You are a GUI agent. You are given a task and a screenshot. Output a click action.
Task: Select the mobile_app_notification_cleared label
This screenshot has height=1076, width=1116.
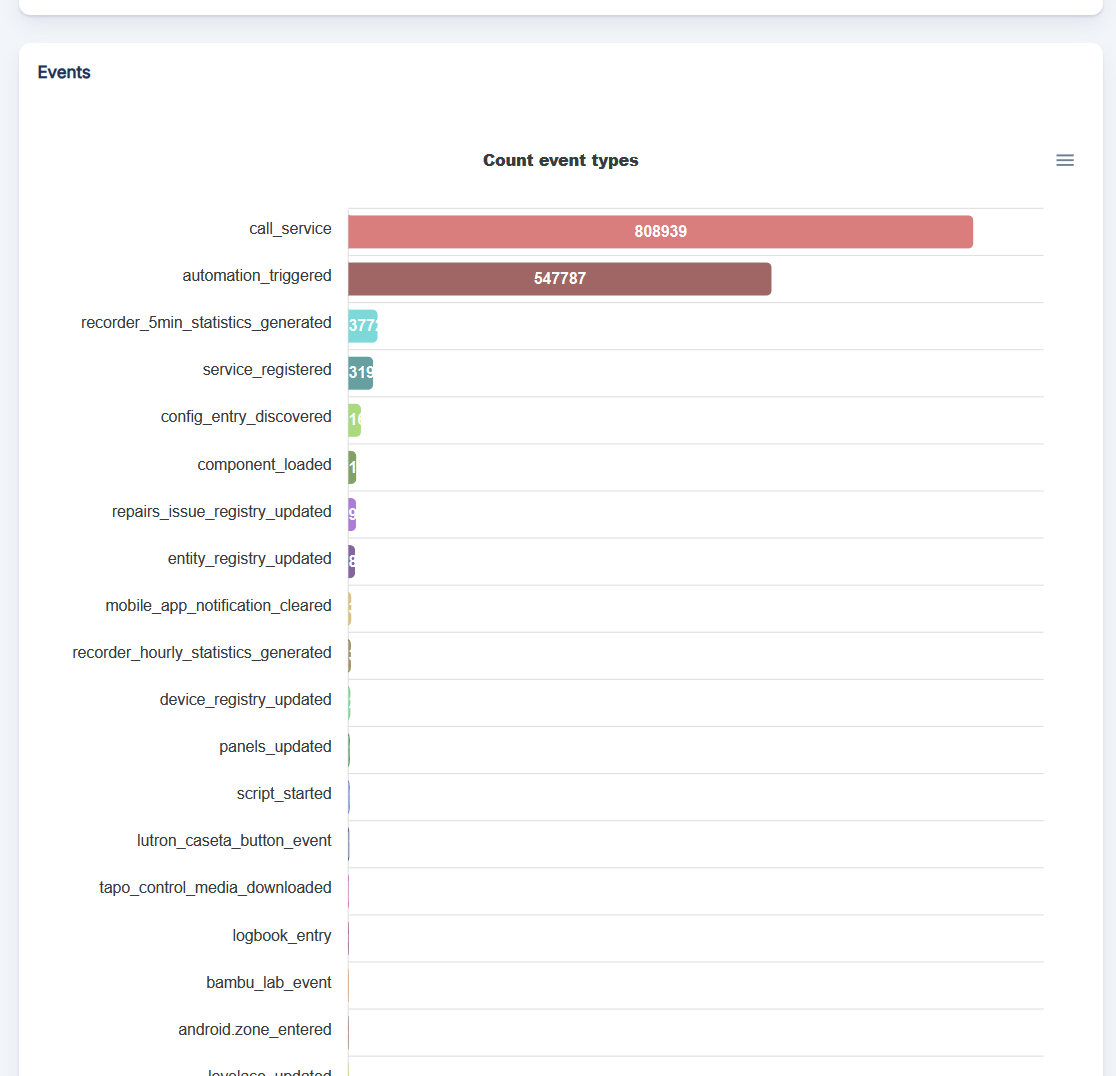(219, 605)
